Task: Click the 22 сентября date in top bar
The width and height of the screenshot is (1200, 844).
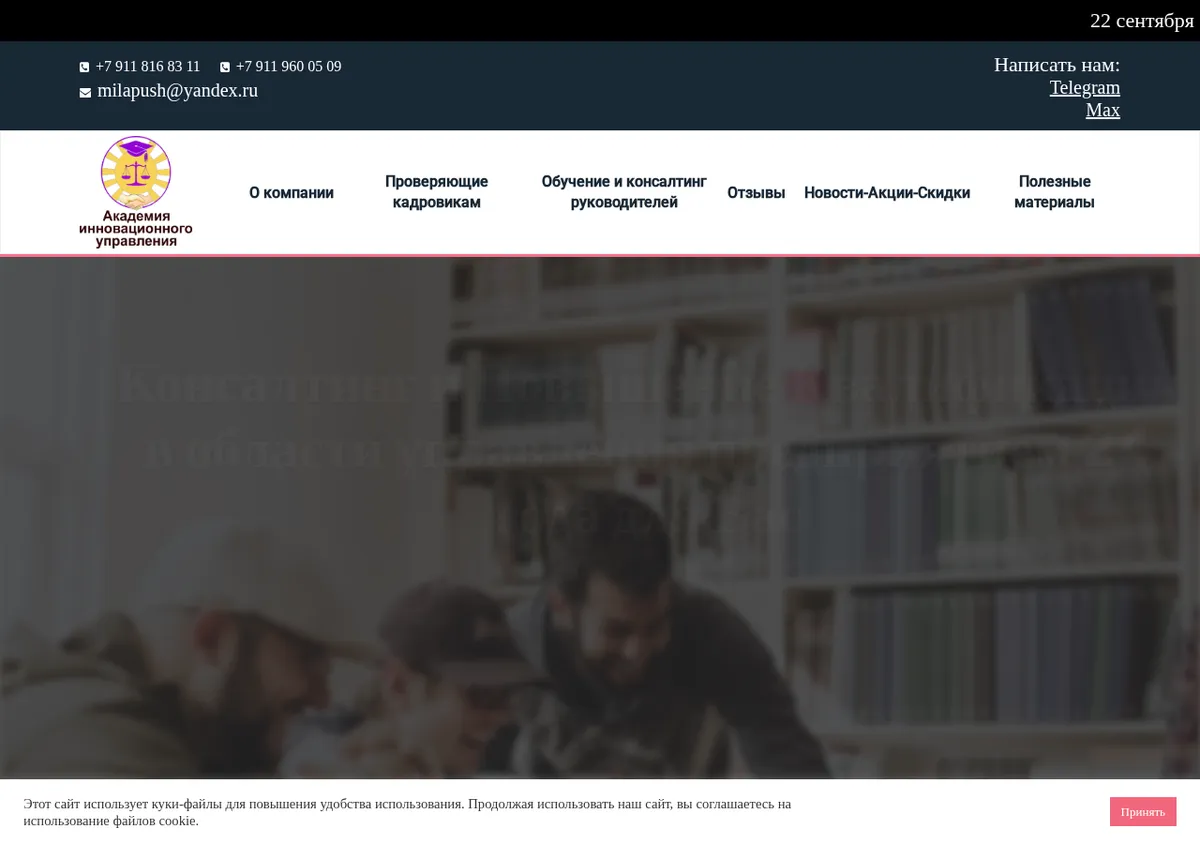Action: coord(1142,21)
